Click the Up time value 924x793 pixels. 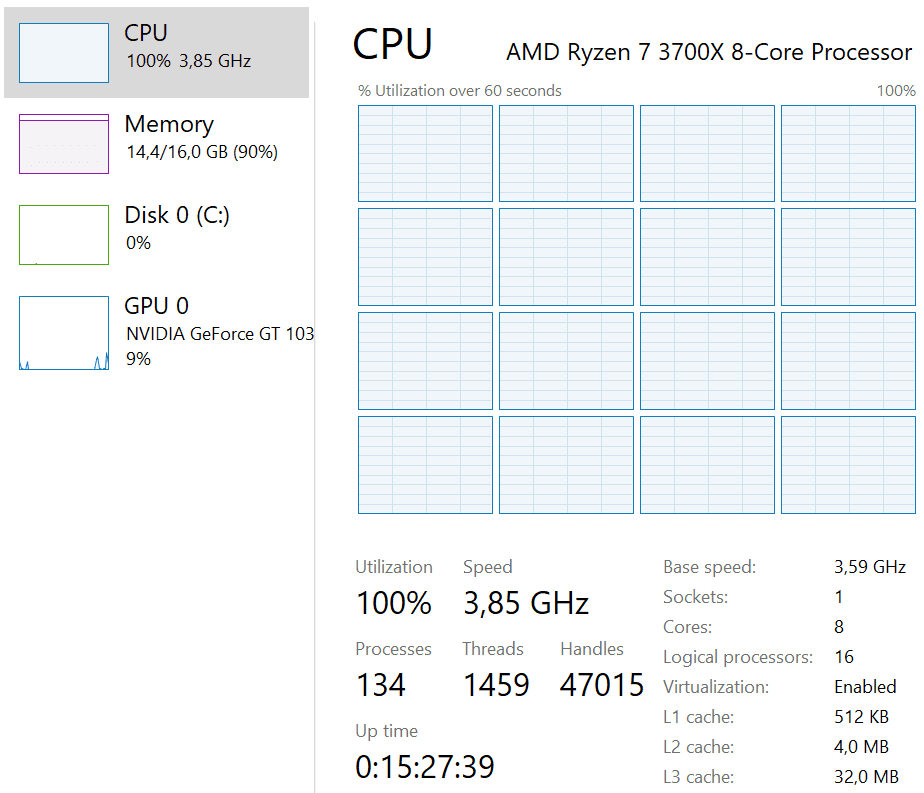(425, 767)
